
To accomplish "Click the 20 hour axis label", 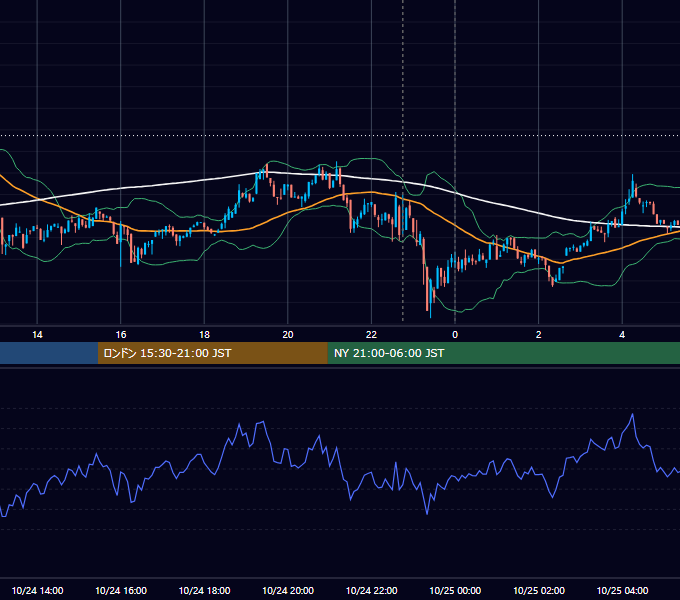I will 288,335.
